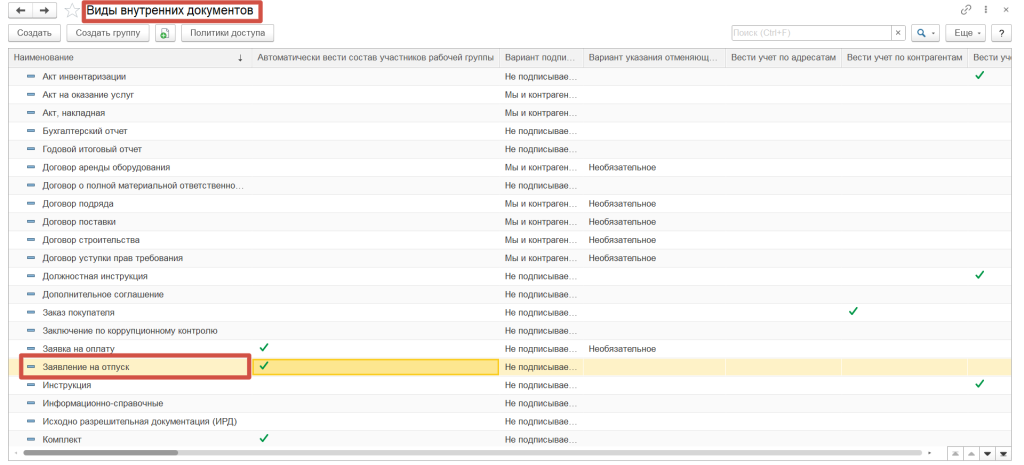This screenshot has width=1024, height=465.
Task: Click the Создать button
Action: 34,33
